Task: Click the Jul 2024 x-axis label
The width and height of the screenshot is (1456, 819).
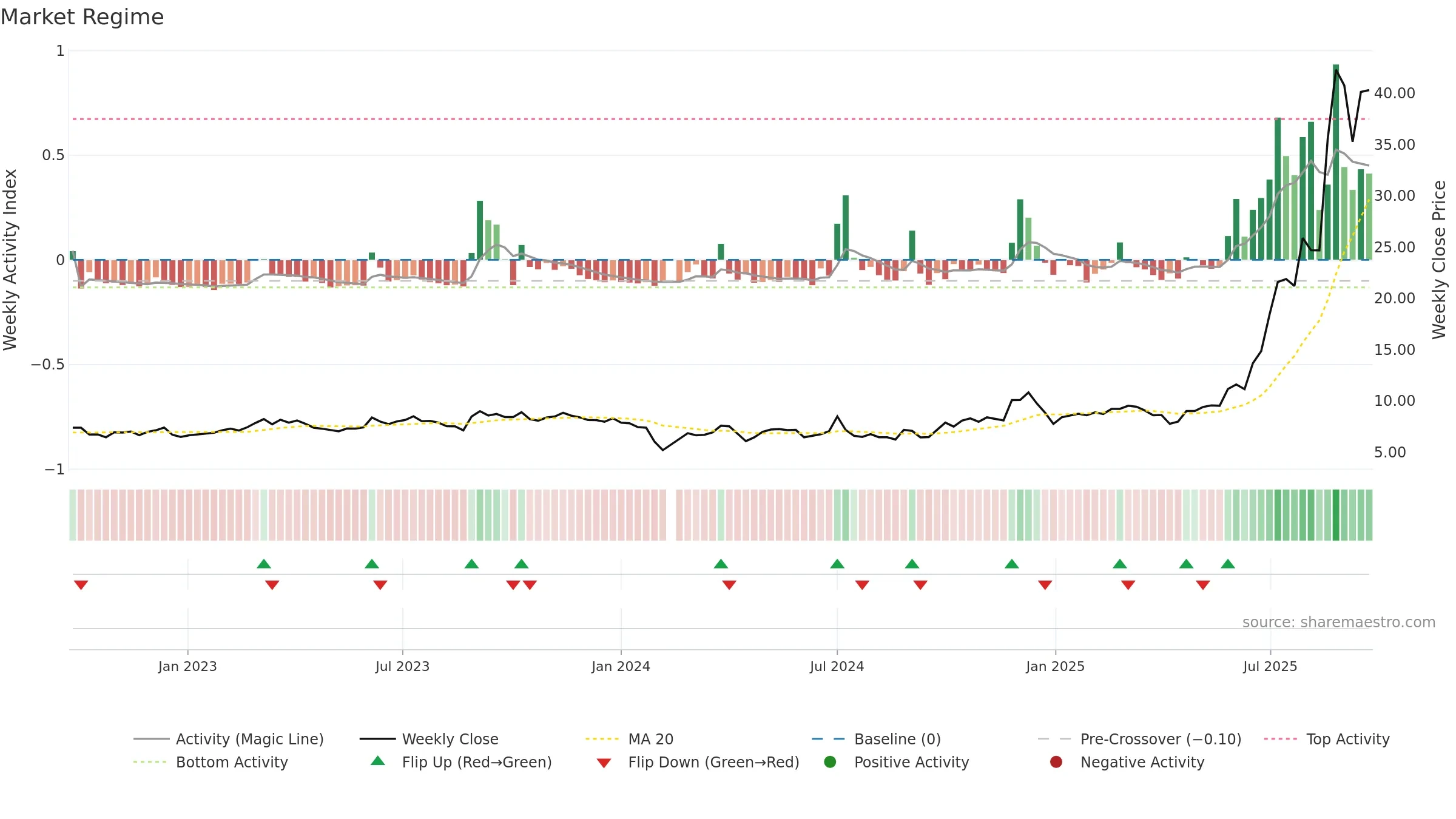Action: tap(837, 666)
